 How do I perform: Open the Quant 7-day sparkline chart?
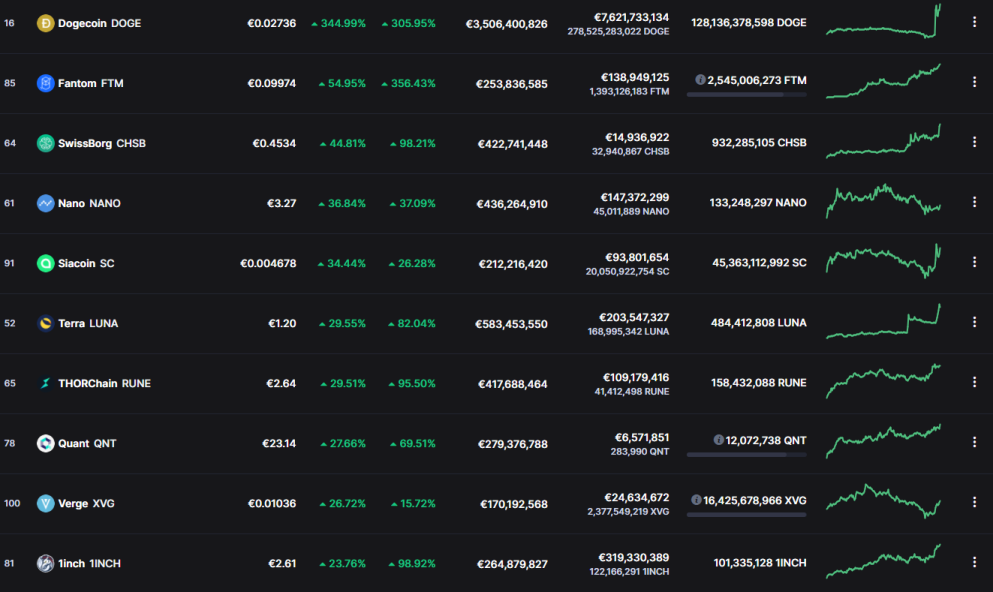(883, 441)
